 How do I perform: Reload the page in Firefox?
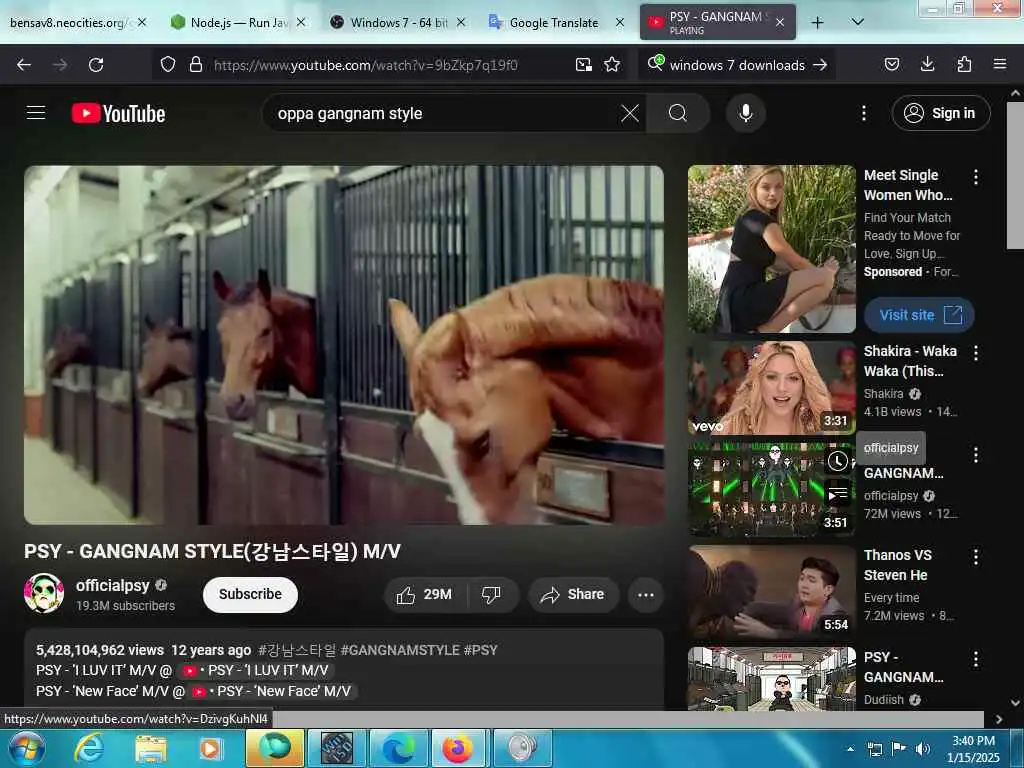click(96, 65)
